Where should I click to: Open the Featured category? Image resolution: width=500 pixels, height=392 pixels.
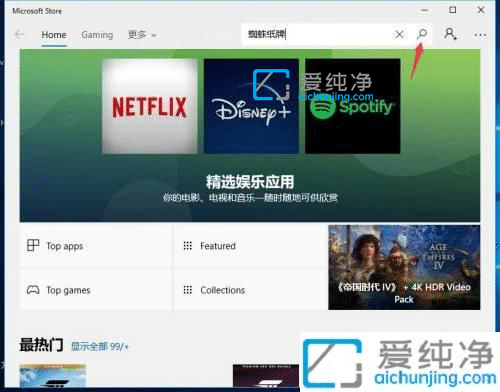pos(250,246)
